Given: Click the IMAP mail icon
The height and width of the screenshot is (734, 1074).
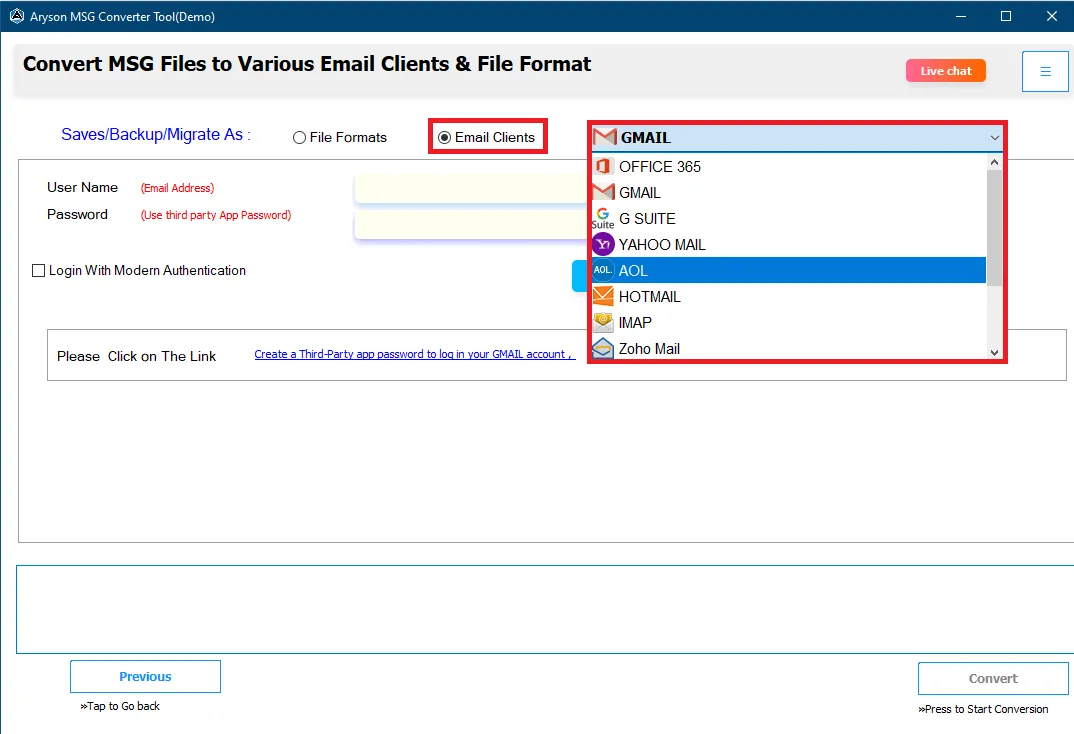Looking at the screenshot, I should pos(603,322).
